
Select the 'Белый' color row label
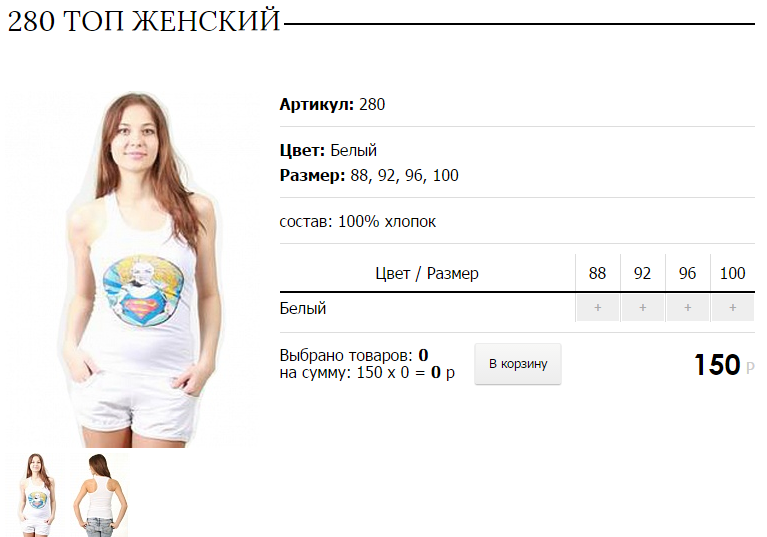click(303, 308)
